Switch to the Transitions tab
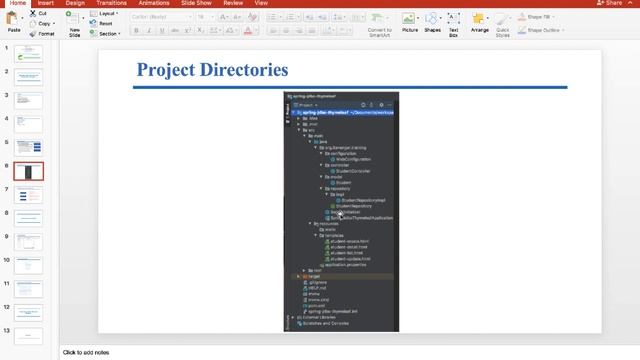Viewport: 640px width, 360px height. [x=111, y=3]
